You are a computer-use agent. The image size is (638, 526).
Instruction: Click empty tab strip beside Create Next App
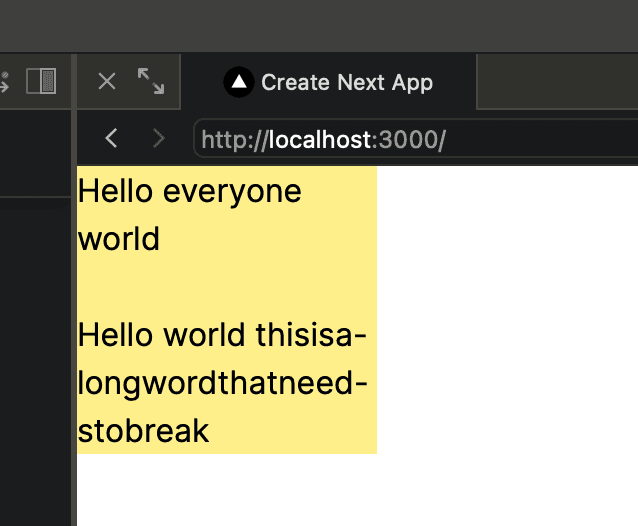[557, 82]
